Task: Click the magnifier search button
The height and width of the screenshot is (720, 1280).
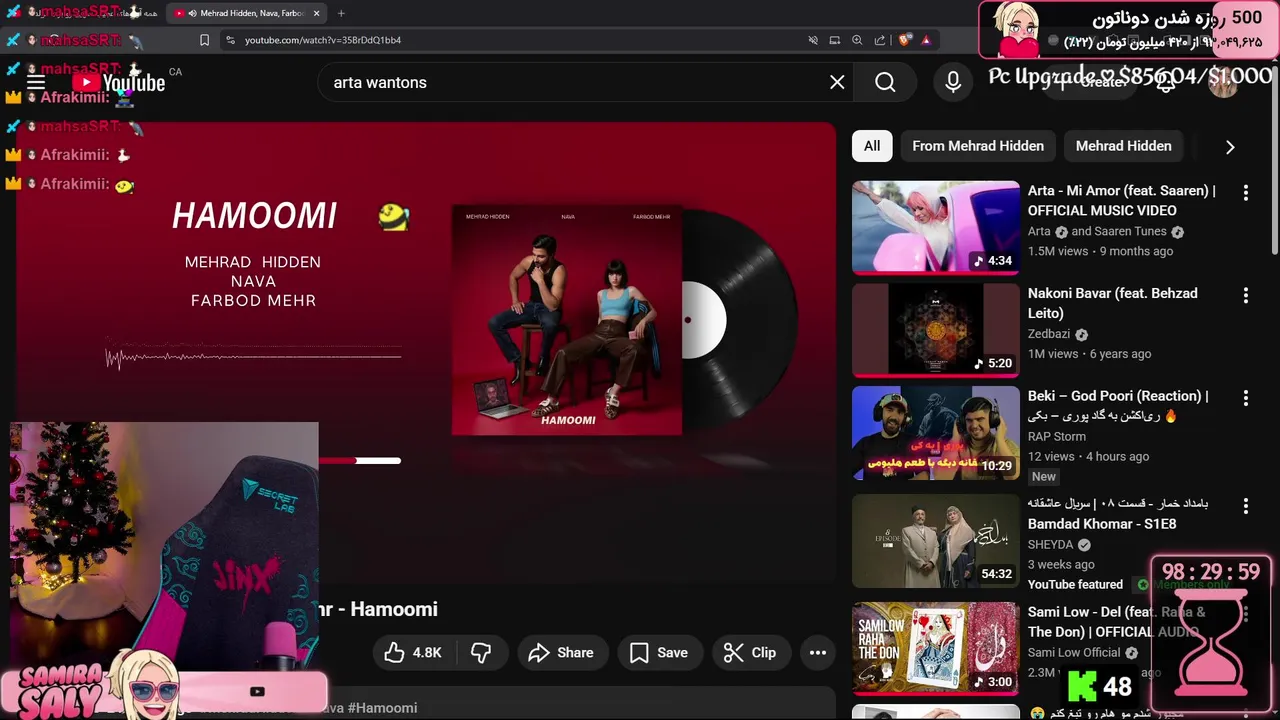Action: pos(885,82)
